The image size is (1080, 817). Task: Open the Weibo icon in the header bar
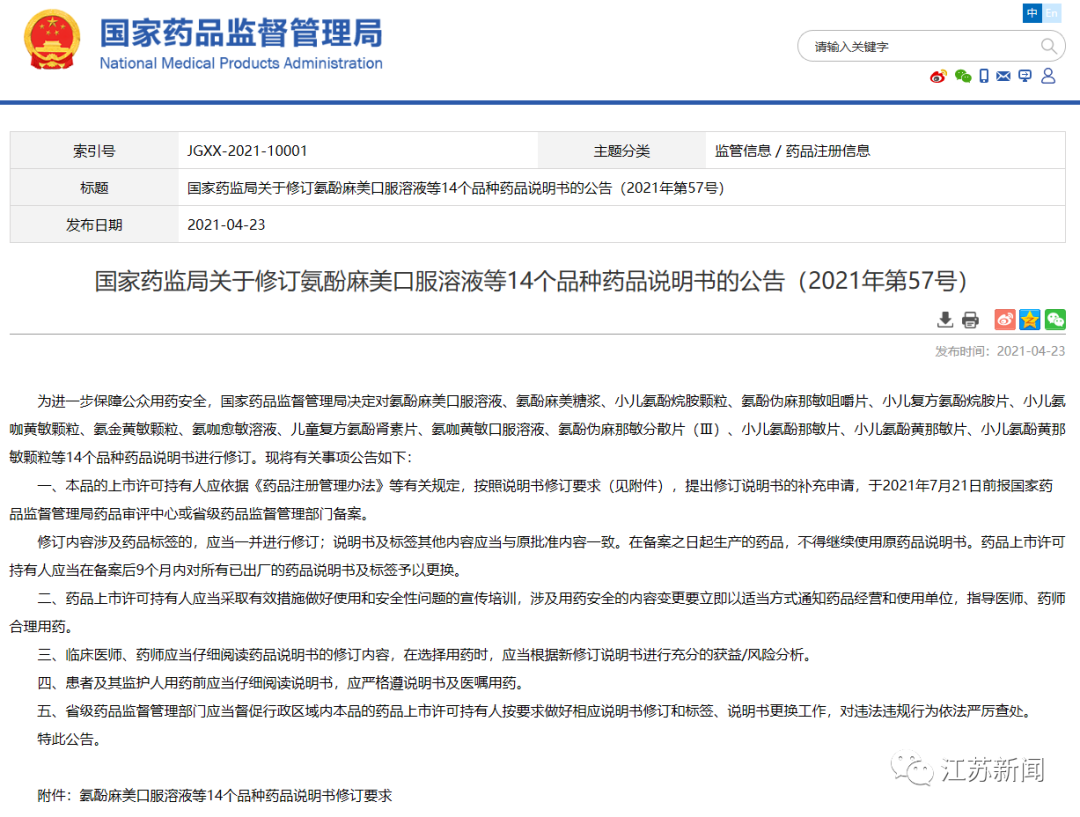click(938, 76)
